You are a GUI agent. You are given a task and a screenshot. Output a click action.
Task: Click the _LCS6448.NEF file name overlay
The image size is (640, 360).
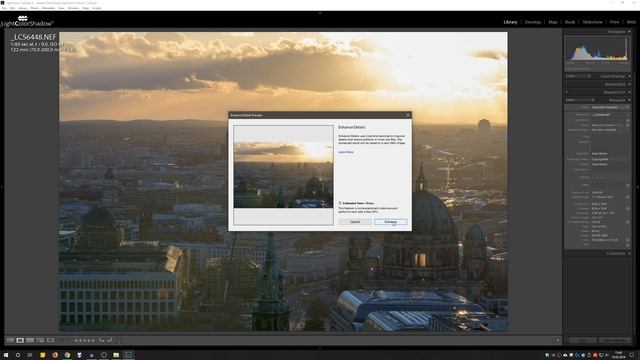coord(33,37)
